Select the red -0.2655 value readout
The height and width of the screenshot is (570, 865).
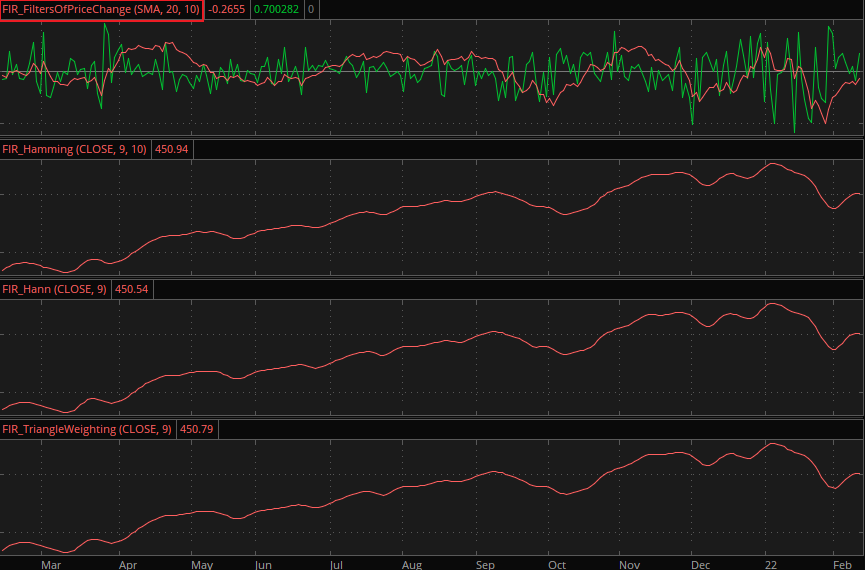coord(227,10)
